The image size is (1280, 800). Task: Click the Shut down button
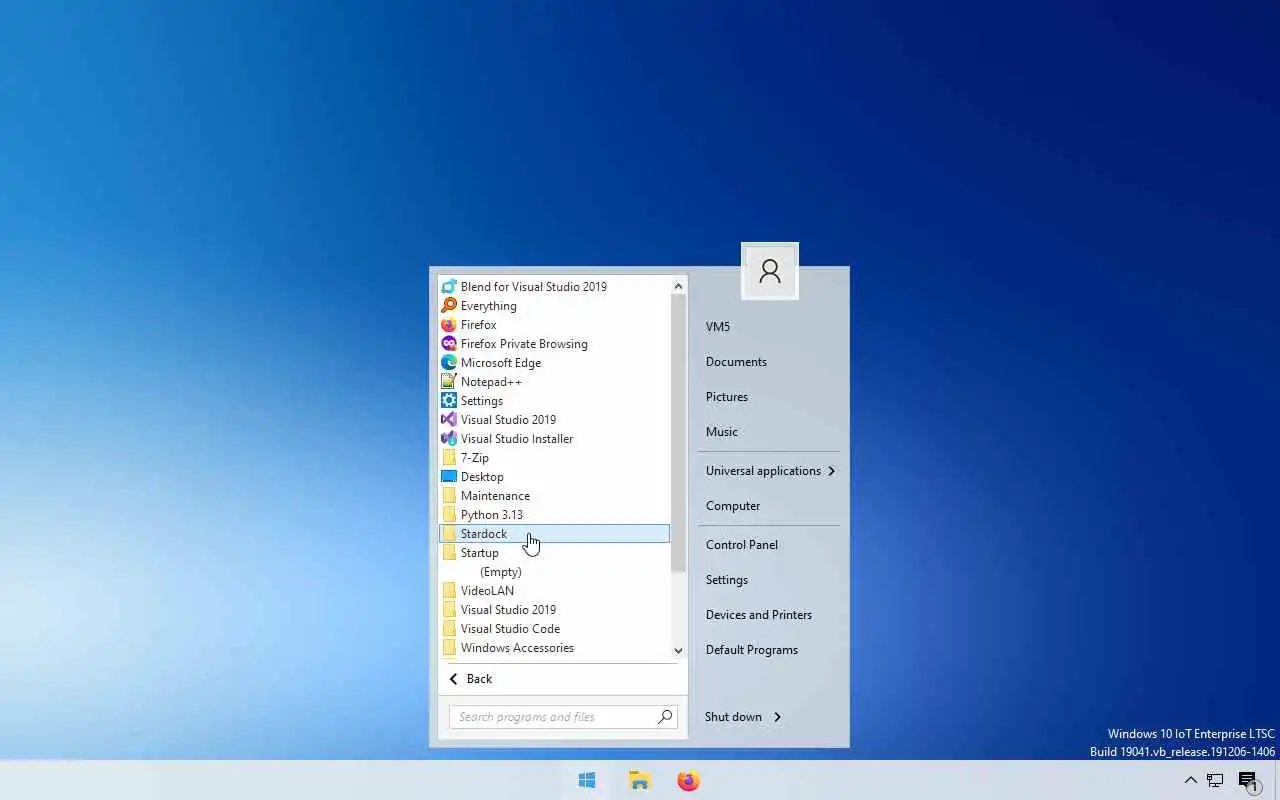(x=733, y=717)
